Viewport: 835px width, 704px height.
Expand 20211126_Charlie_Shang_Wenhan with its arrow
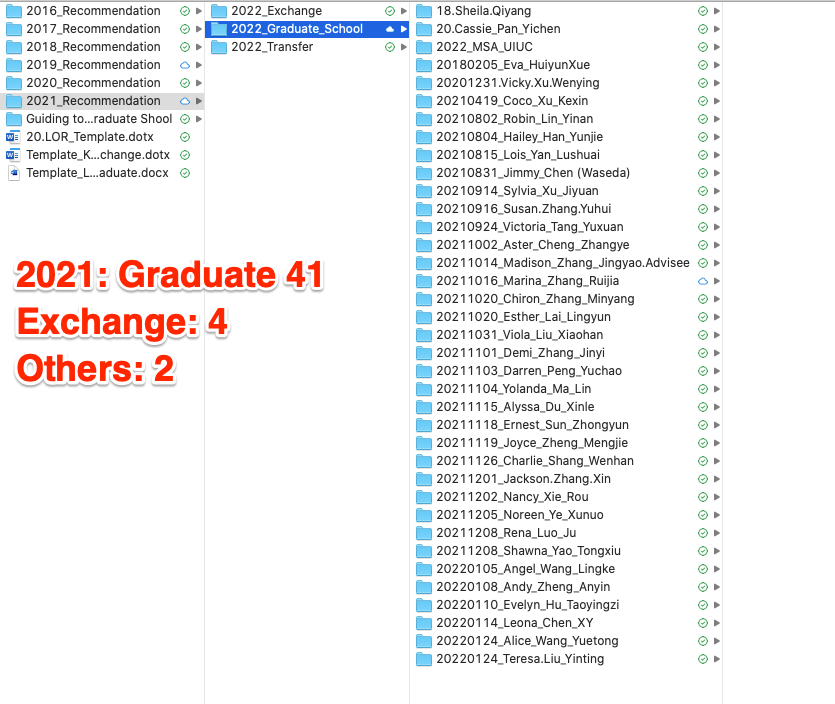tap(717, 461)
